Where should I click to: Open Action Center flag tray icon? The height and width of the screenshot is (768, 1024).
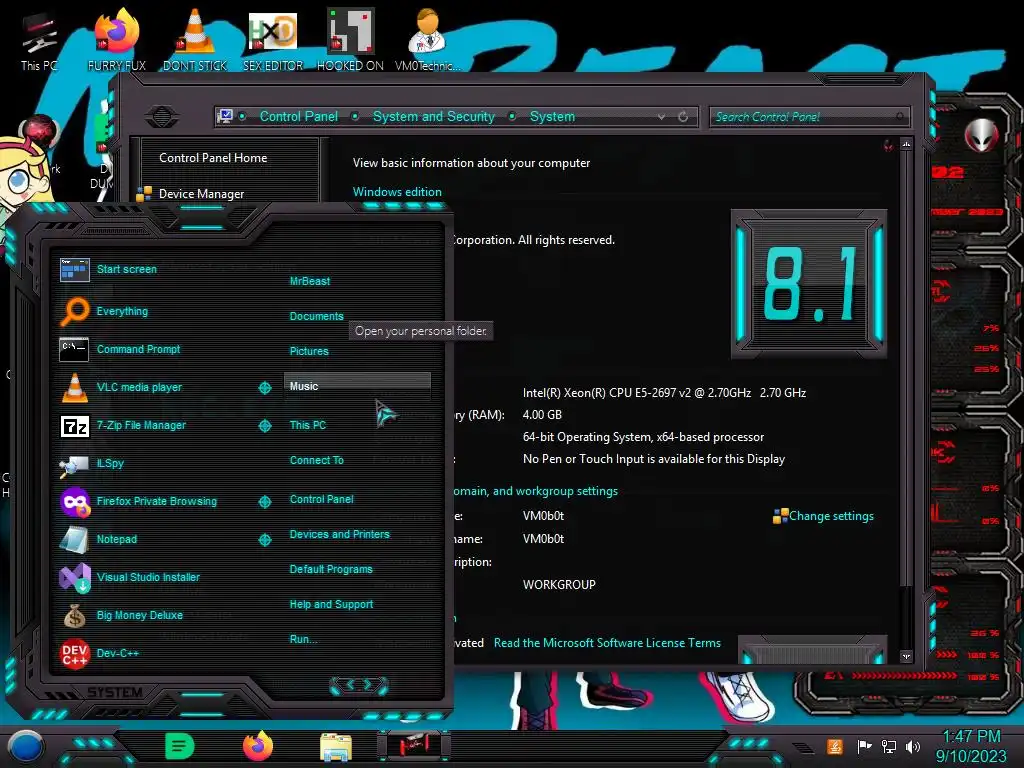pos(865,746)
